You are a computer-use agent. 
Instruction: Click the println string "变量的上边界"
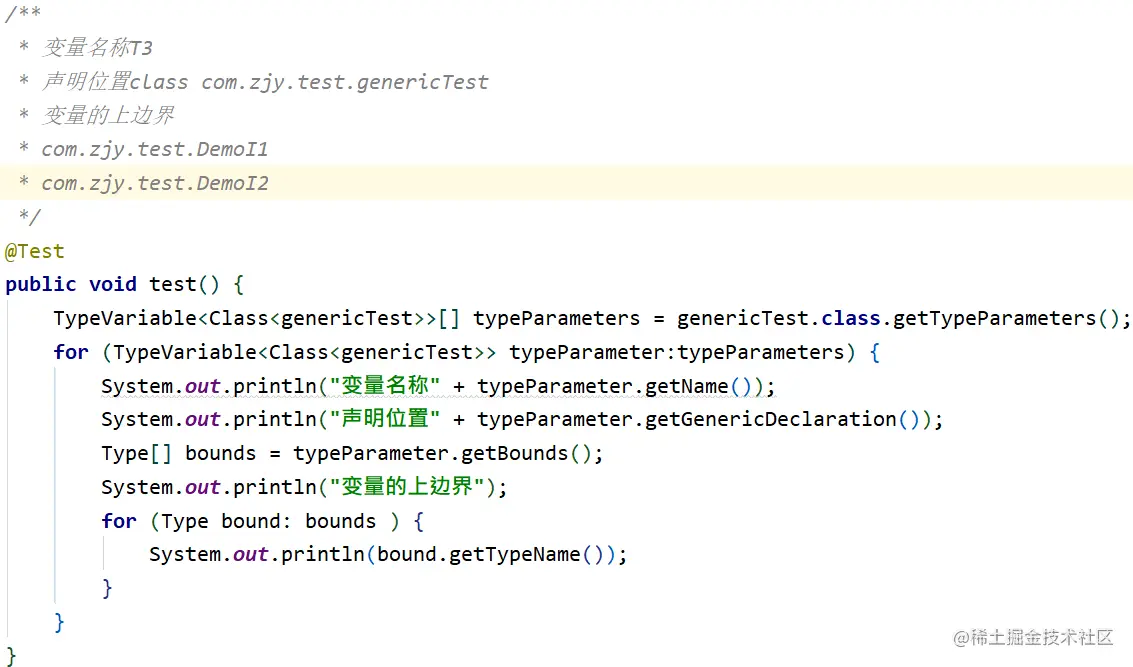(407, 486)
